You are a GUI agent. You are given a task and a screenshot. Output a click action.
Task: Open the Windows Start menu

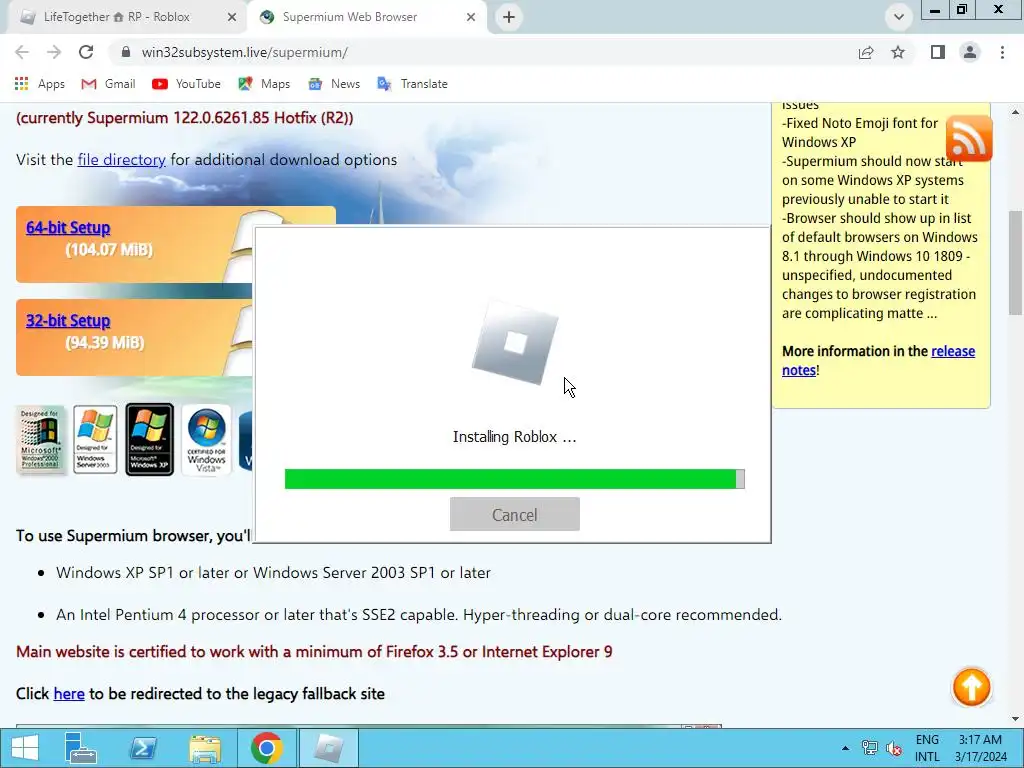(25, 748)
